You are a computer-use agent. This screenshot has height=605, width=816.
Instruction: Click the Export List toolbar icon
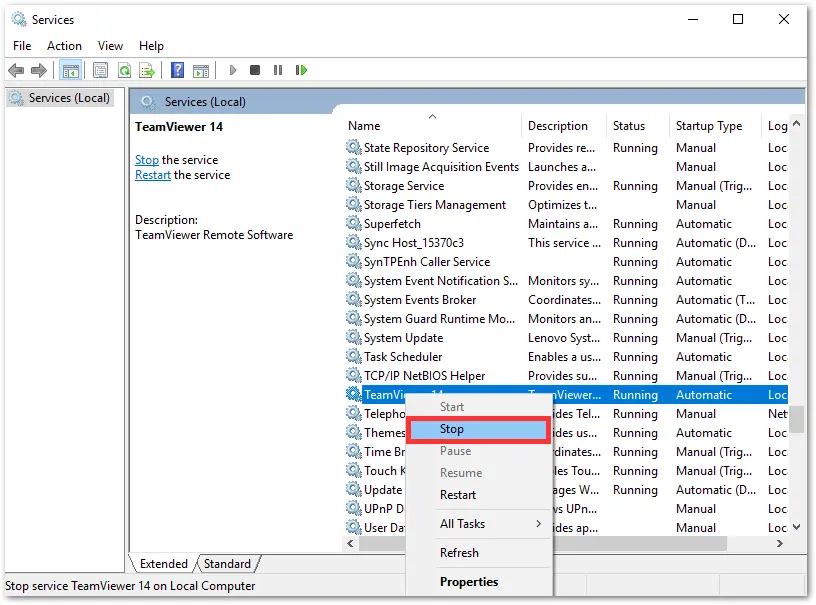coord(147,70)
